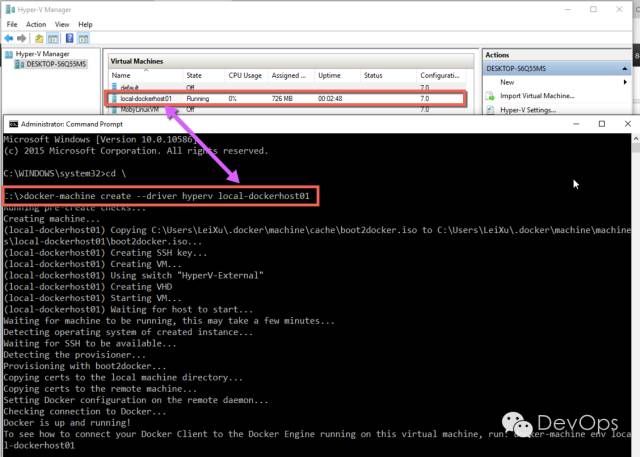The width and height of the screenshot is (640, 457).
Task: Sort by Configuration column header
Action: (x=440, y=75)
